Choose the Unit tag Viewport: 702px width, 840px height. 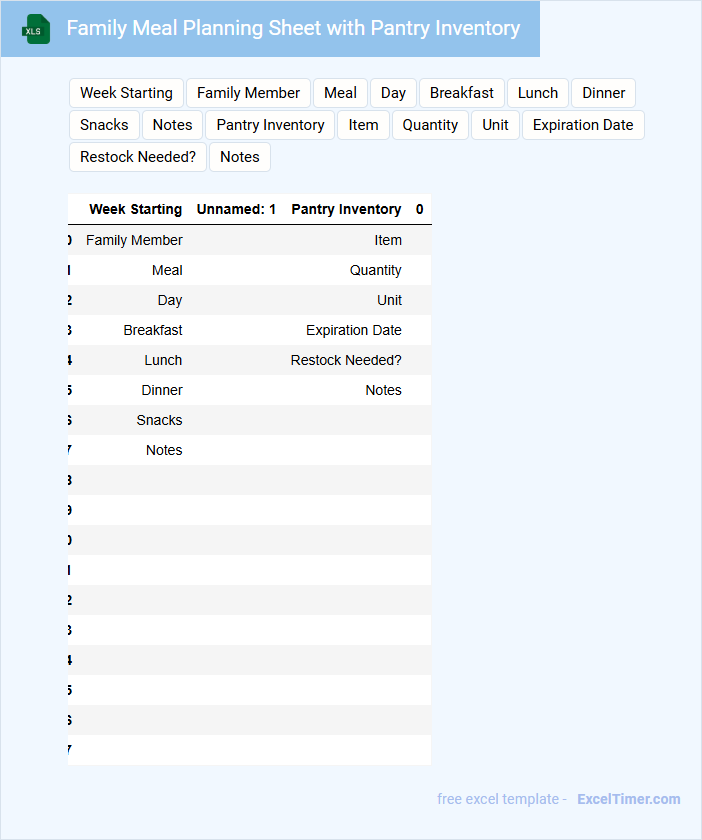(x=495, y=125)
